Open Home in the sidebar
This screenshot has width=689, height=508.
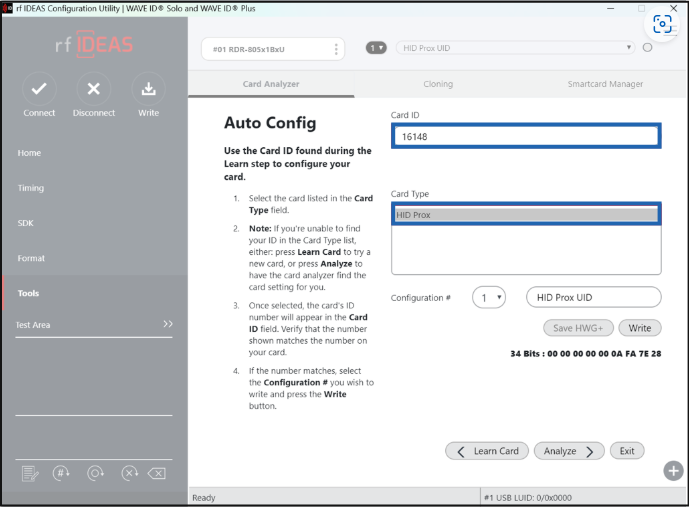[x=29, y=153]
